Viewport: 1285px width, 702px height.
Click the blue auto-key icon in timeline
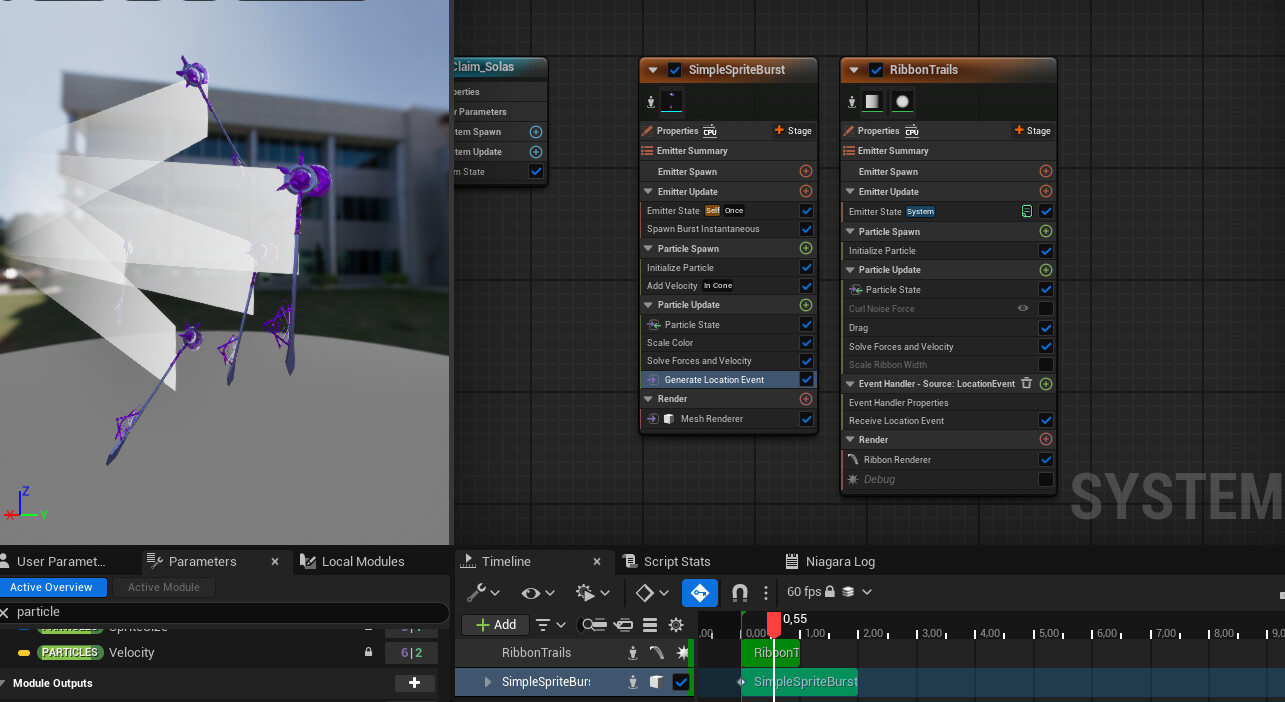(700, 593)
